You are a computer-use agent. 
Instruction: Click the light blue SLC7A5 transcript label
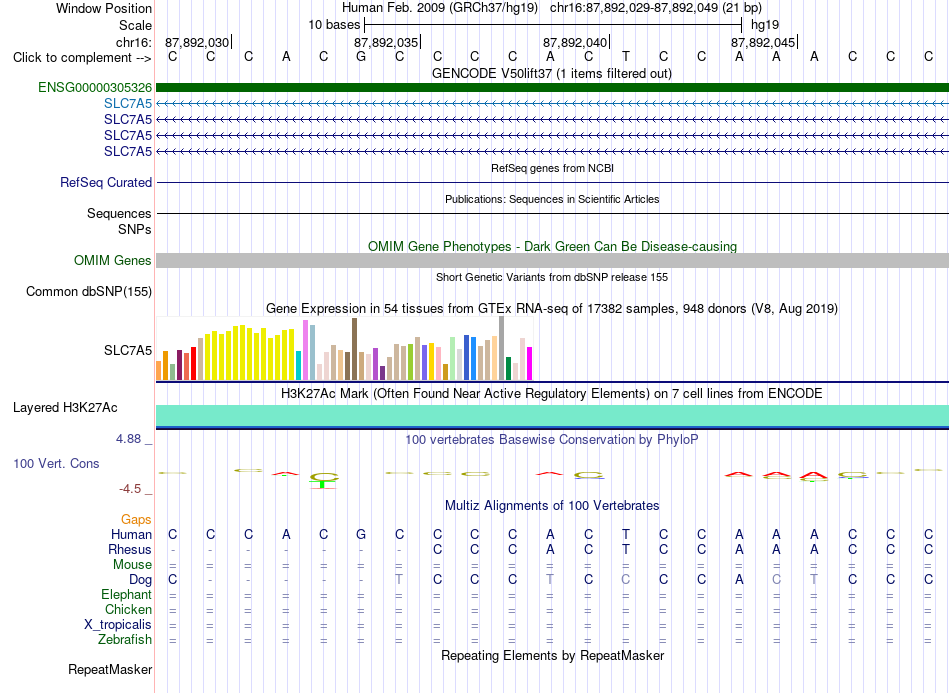pyautogui.click(x=128, y=104)
